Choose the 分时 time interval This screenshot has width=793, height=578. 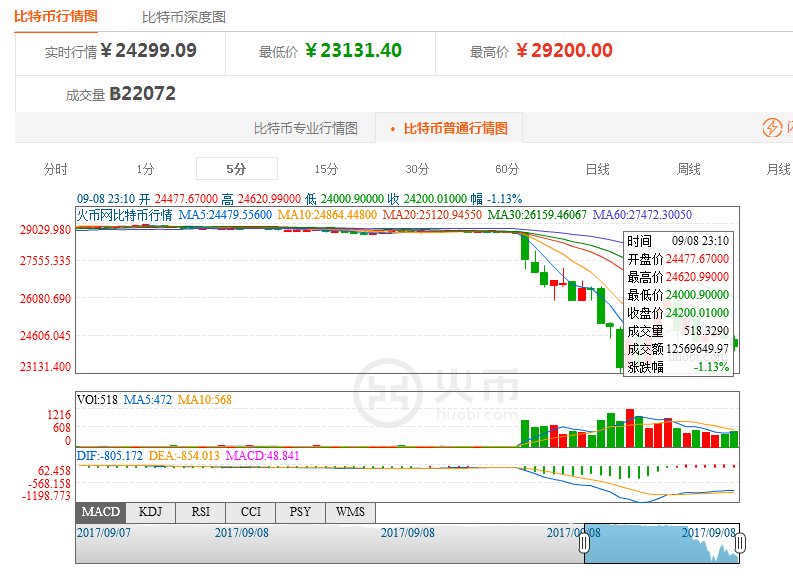pyautogui.click(x=56, y=169)
